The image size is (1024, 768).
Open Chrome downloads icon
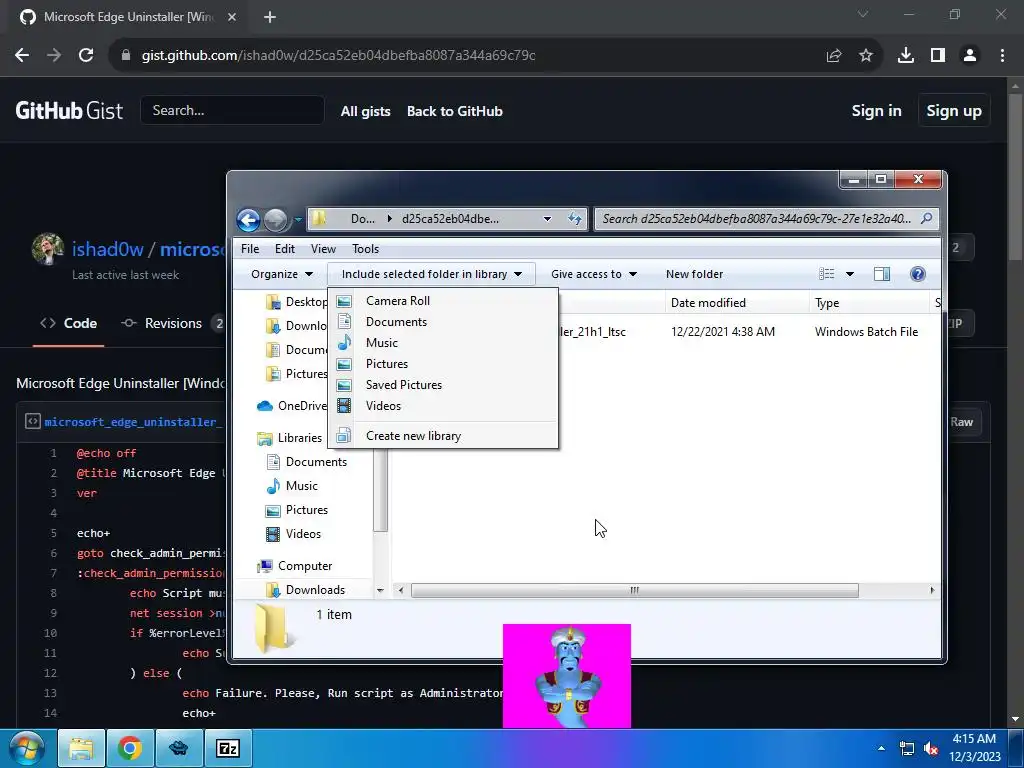click(906, 56)
